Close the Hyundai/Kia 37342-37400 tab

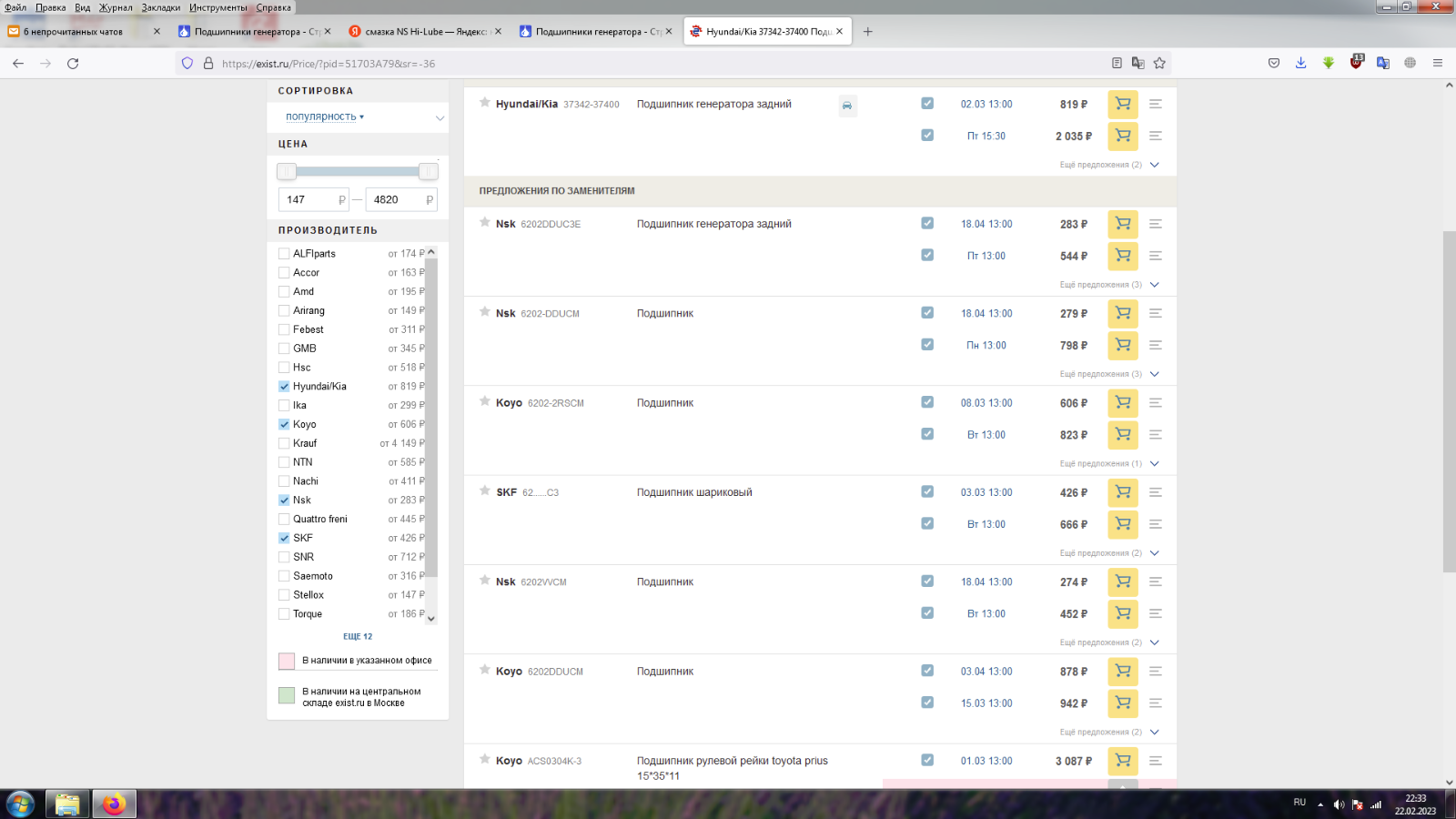pyautogui.click(x=839, y=31)
